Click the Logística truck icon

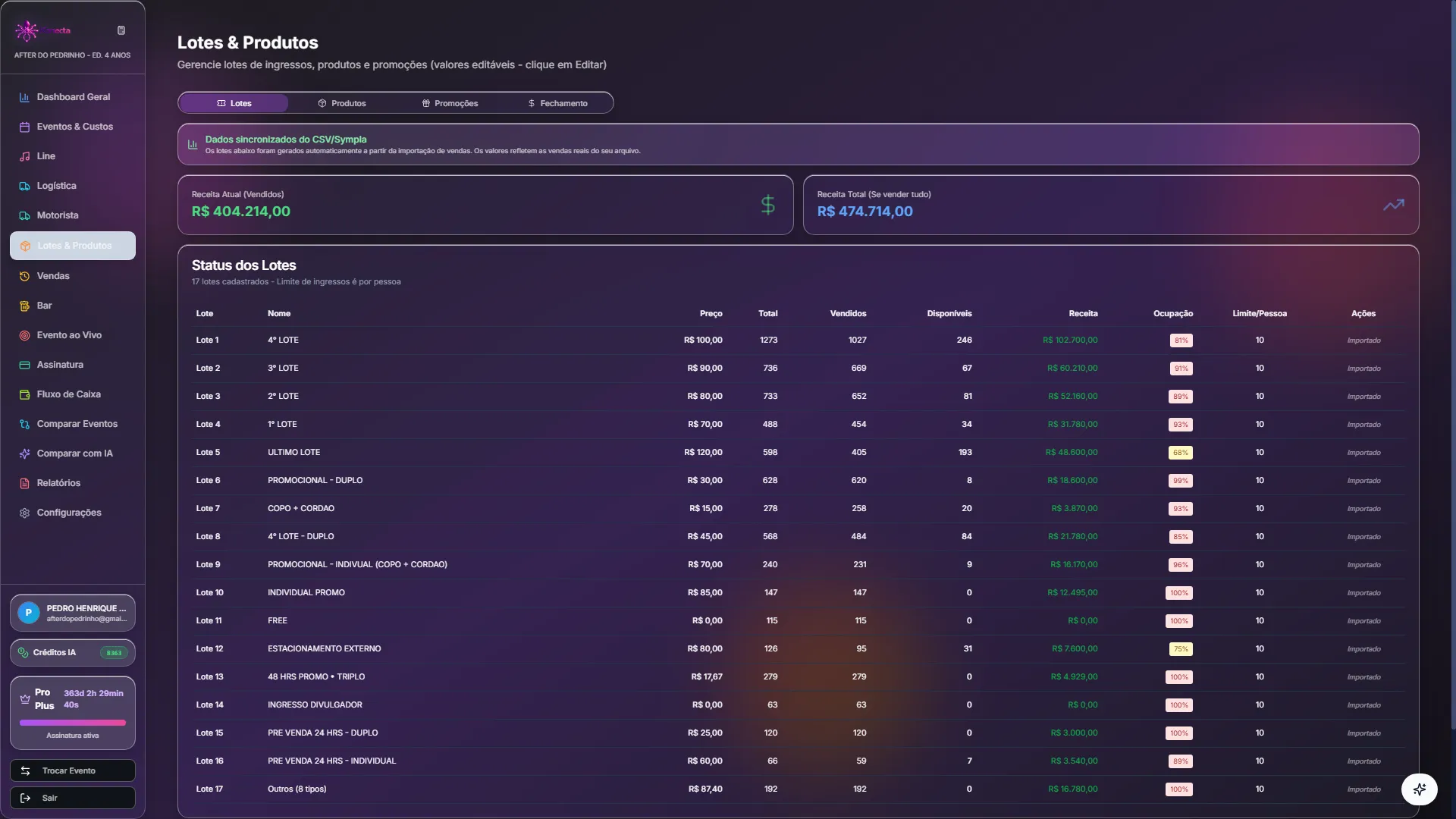click(24, 186)
